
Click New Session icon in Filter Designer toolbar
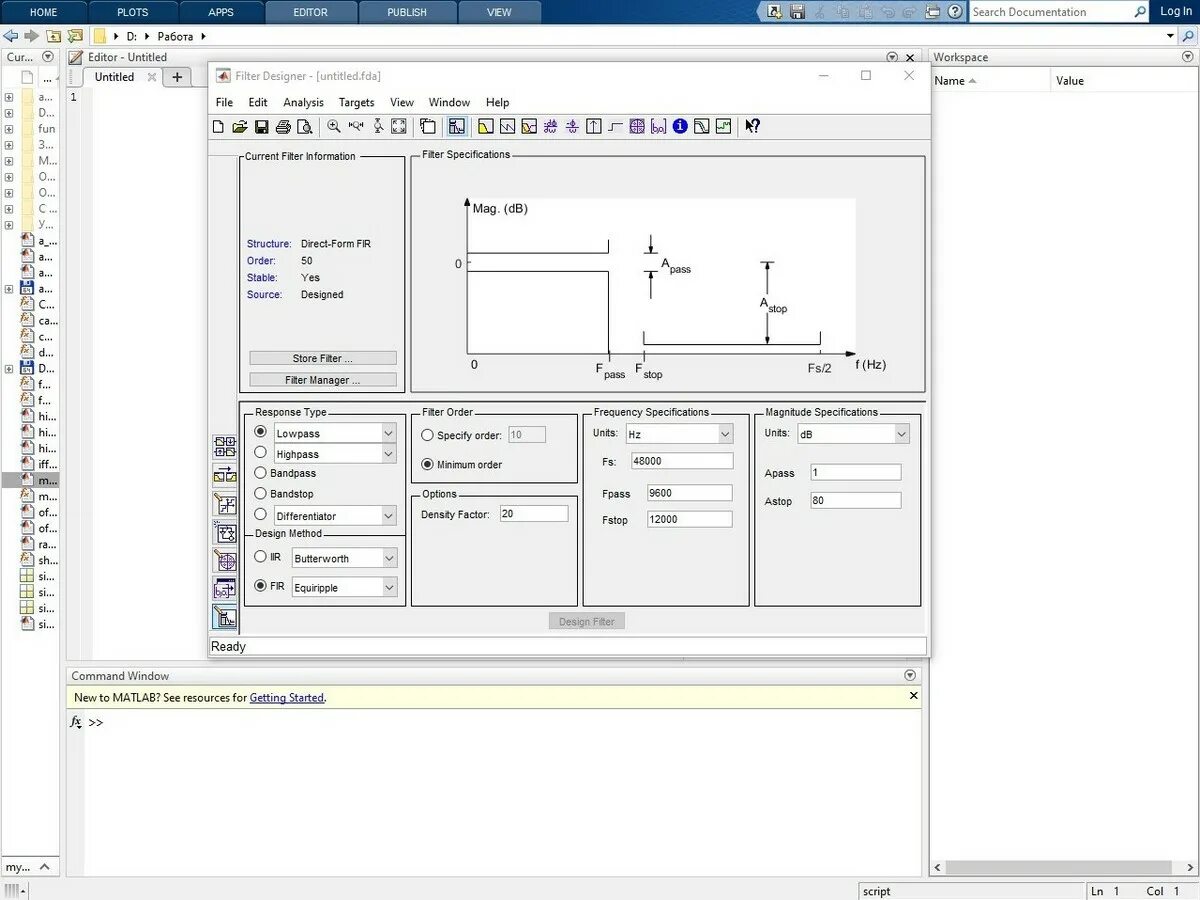(x=218, y=126)
